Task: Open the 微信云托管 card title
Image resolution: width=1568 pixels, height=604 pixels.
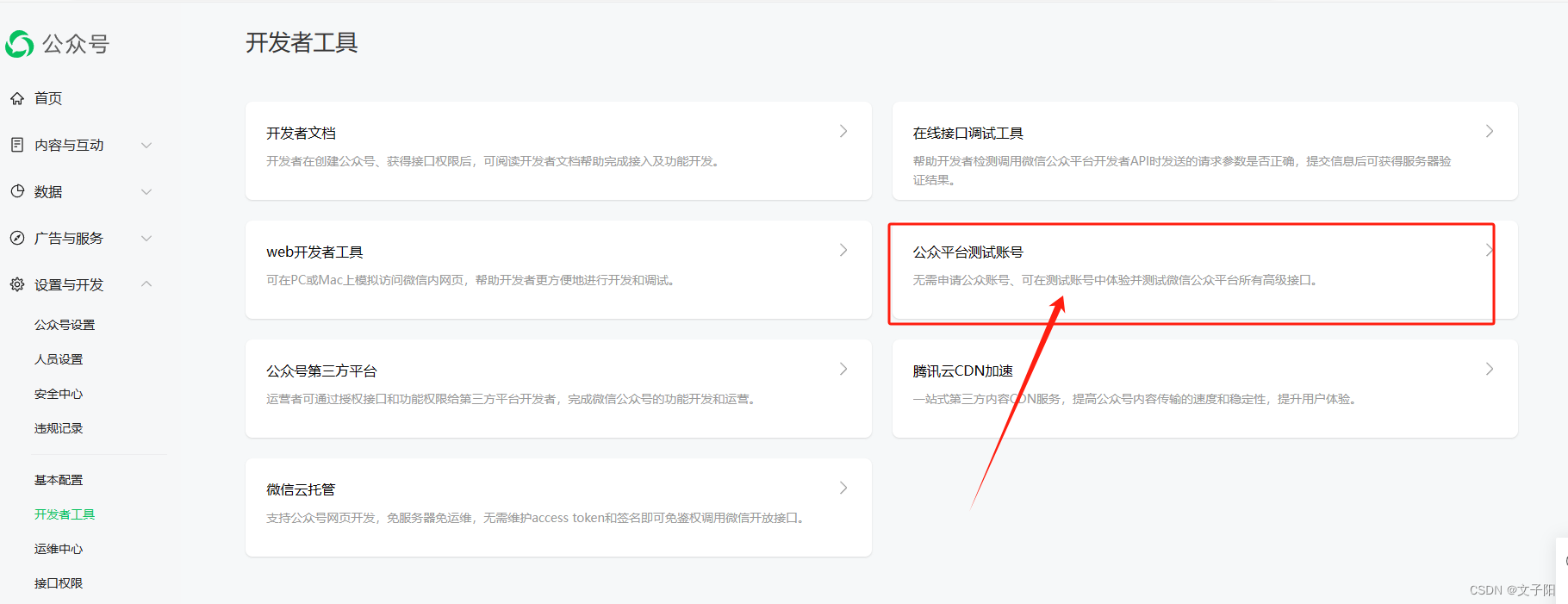Action: [x=301, y=489]
